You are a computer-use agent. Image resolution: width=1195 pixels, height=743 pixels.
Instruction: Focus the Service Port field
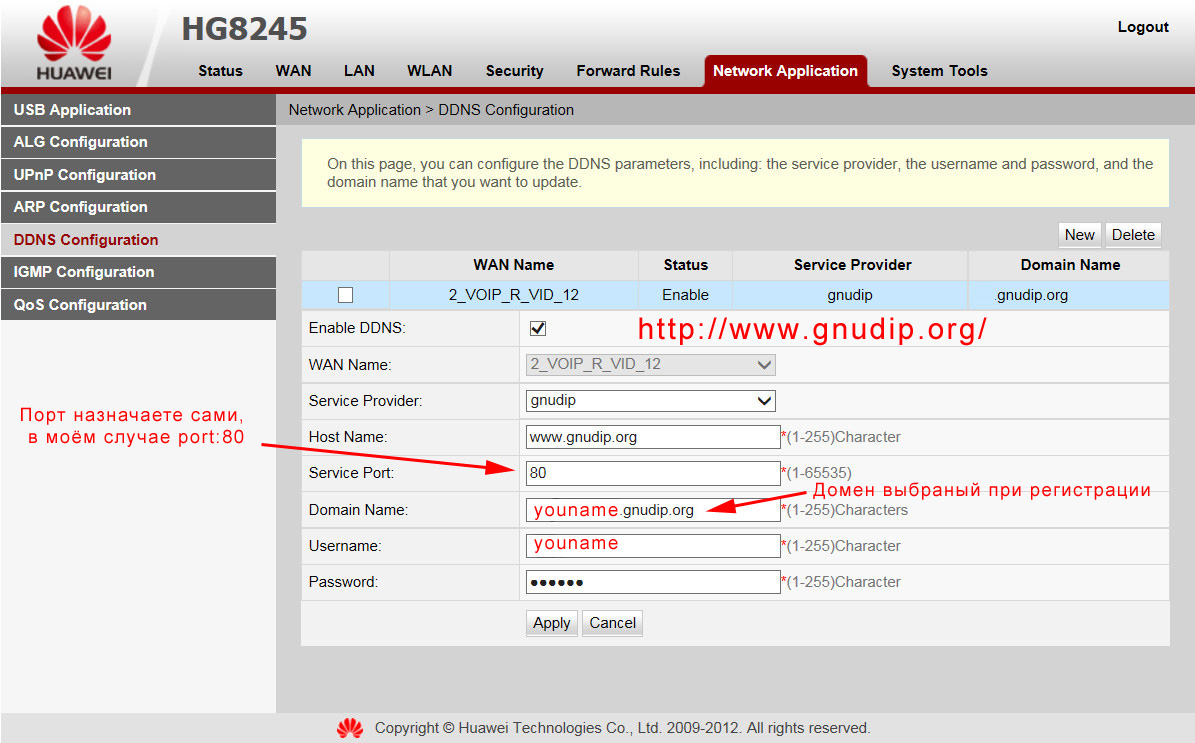pos(652,473)
